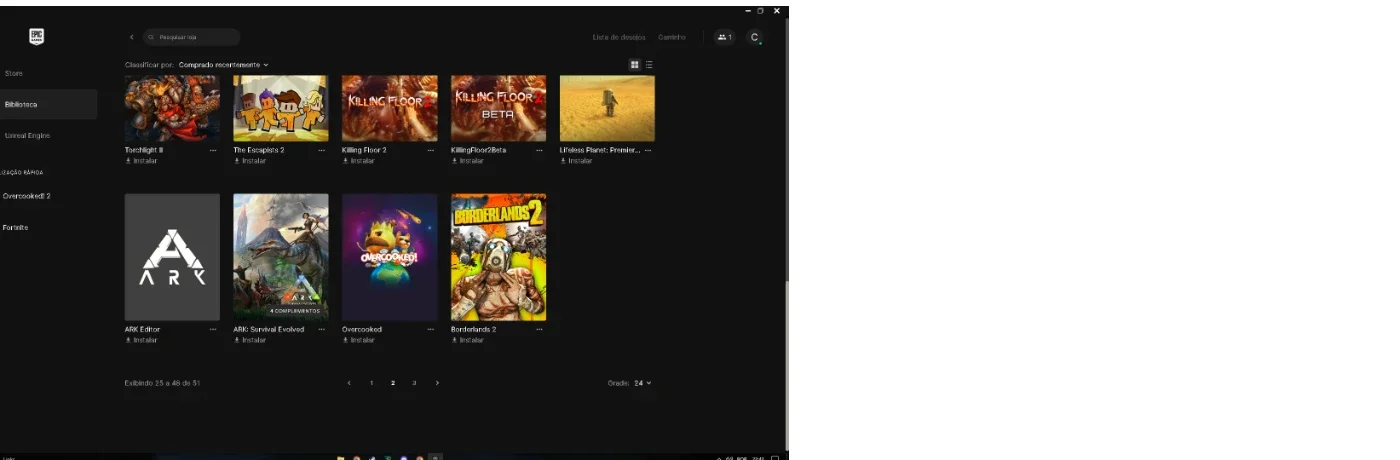The image size is (1400, 460).
Task: Install KillingFloor2Beta
Action: [x=467, y=160]
